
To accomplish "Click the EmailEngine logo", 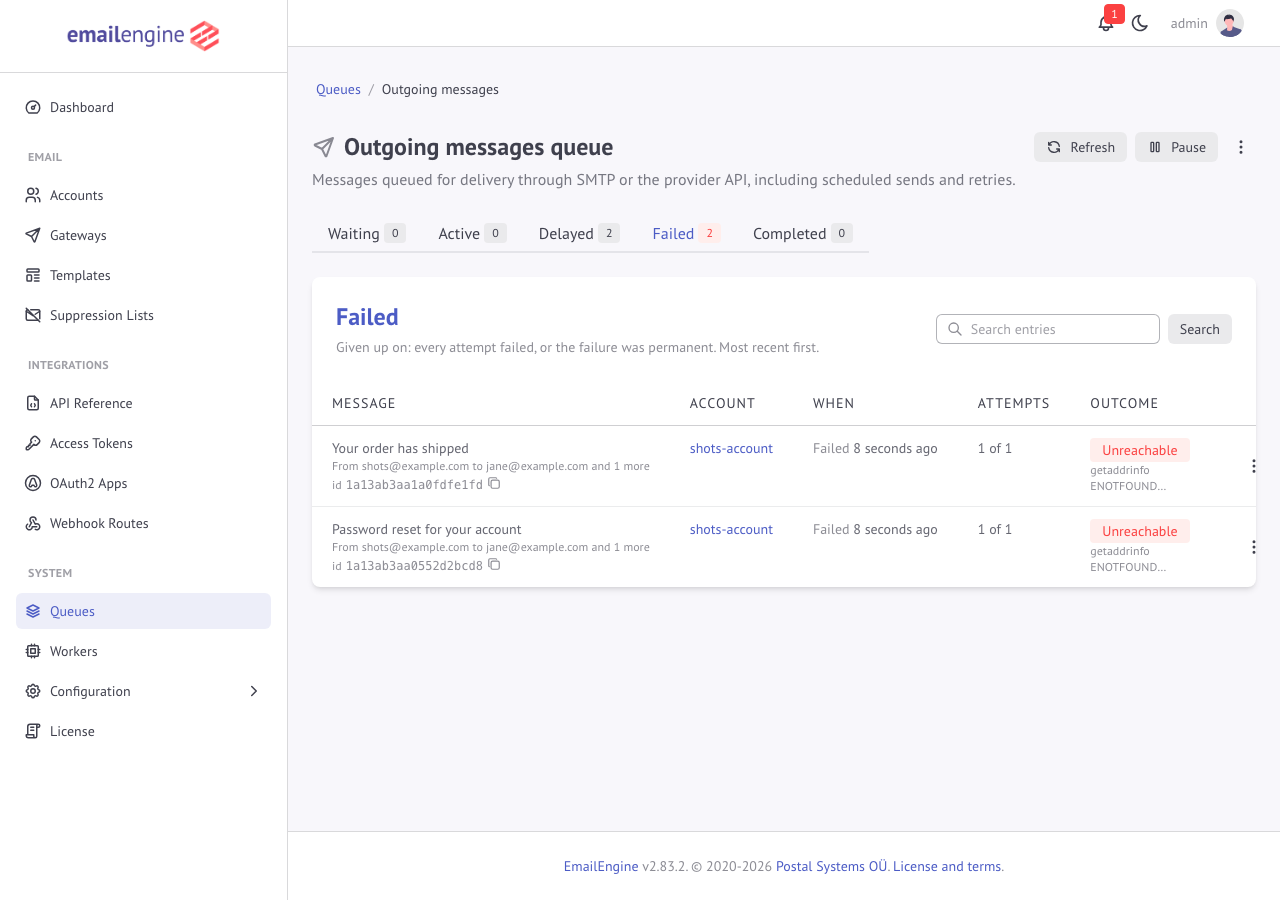I will pyautogui.click(x=143, y=36).
